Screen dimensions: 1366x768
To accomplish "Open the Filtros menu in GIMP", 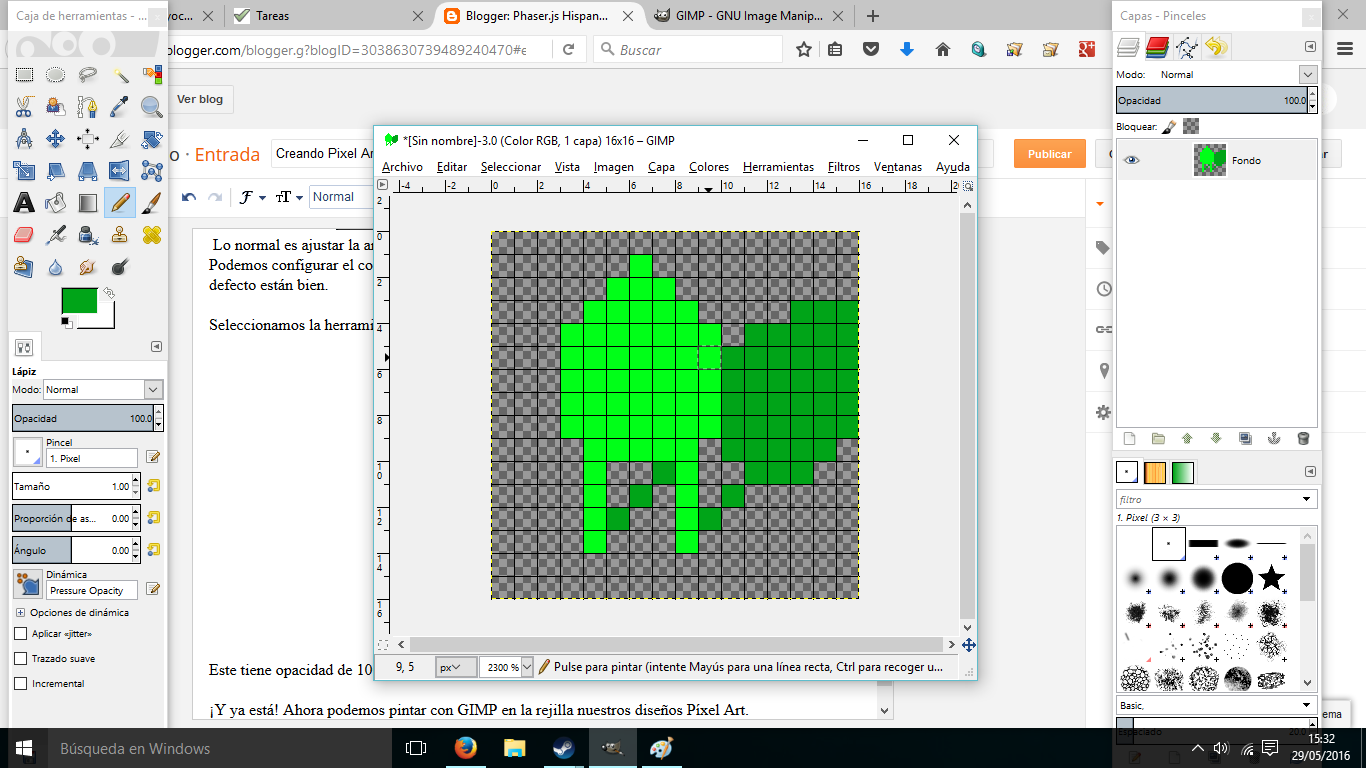I will point(847,167).
